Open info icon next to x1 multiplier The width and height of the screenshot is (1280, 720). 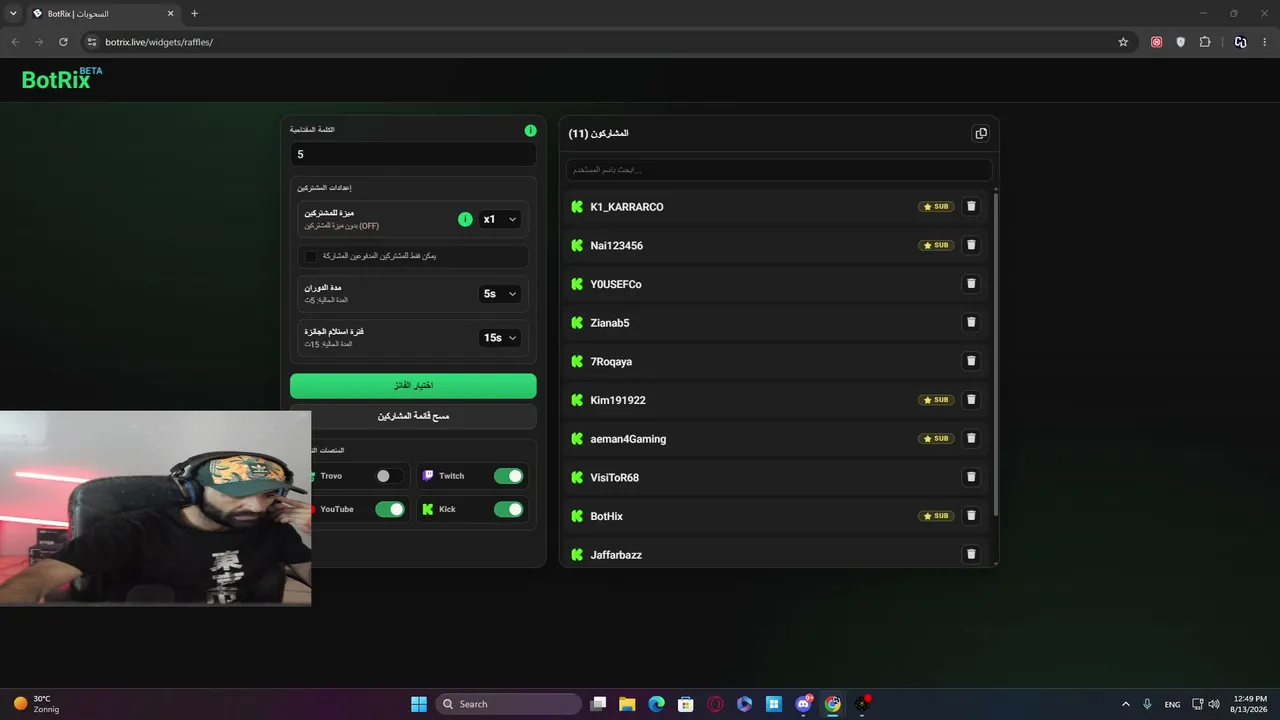[465, 219]
